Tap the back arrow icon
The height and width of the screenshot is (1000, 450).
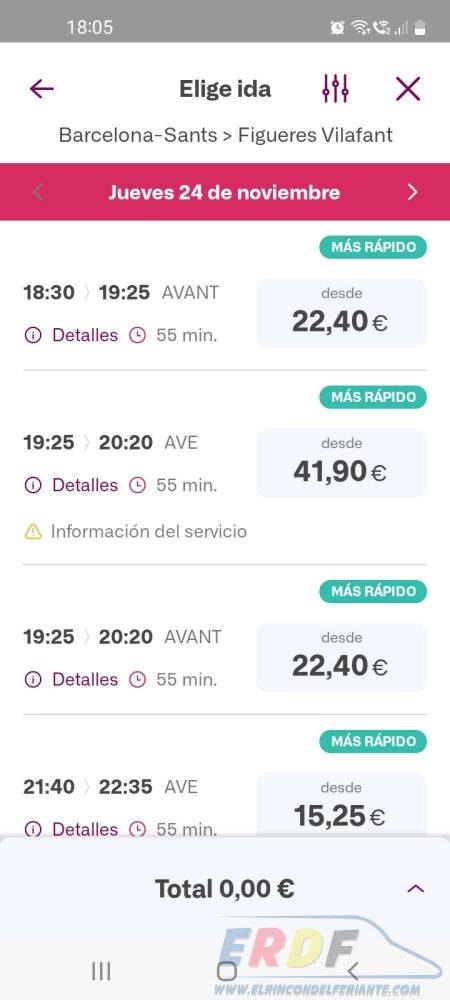41,89
